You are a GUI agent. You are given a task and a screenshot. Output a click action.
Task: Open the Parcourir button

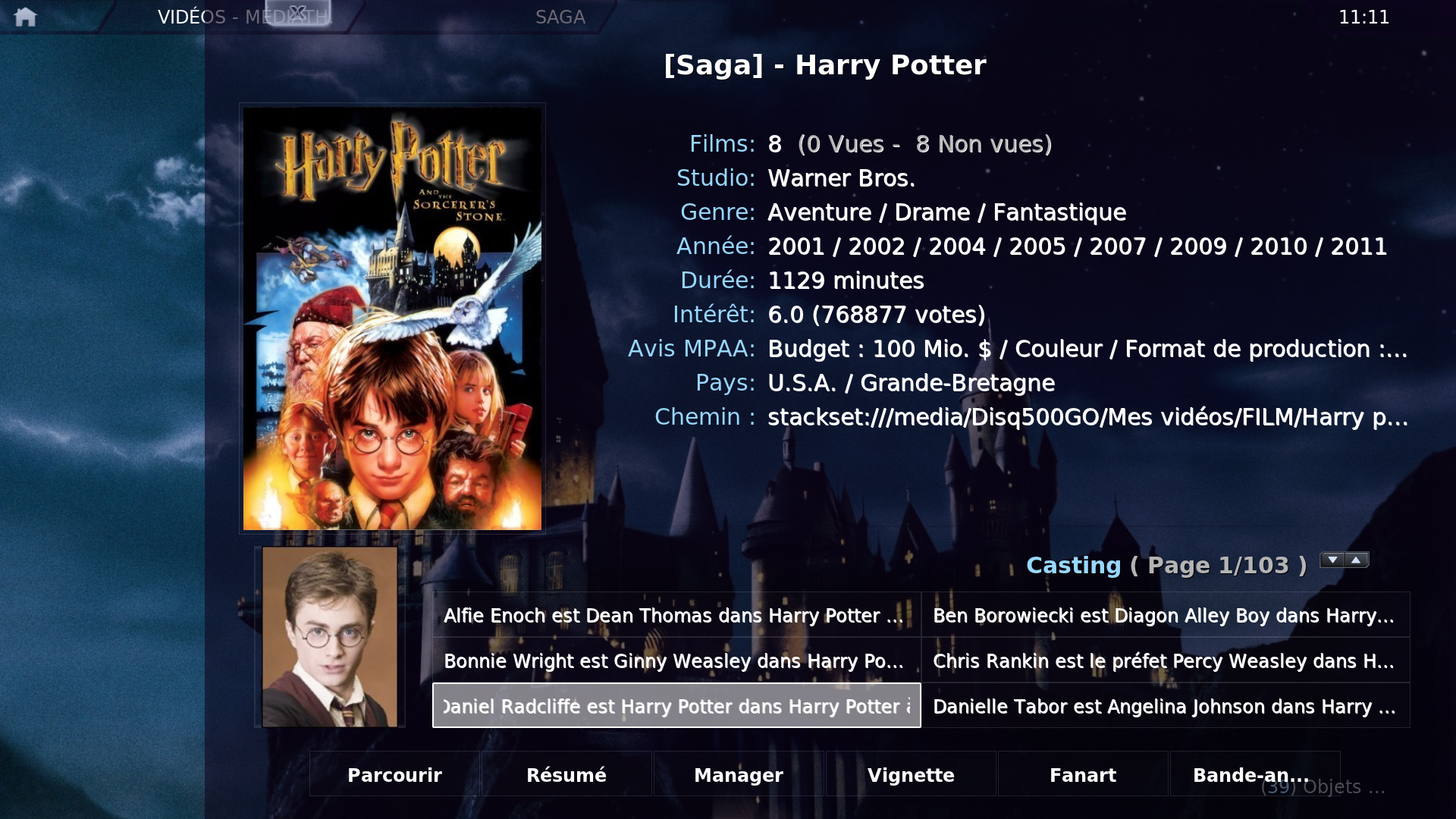pyautogui.click(x=394, y=774)
